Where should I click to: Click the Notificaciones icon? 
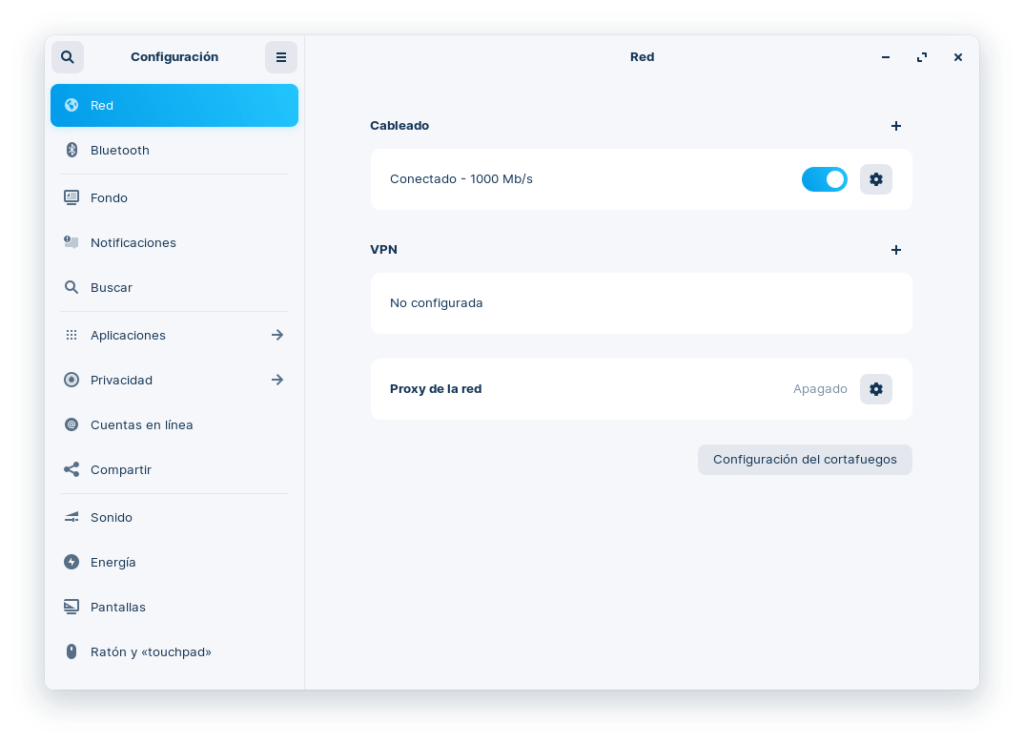pos(71,242)
